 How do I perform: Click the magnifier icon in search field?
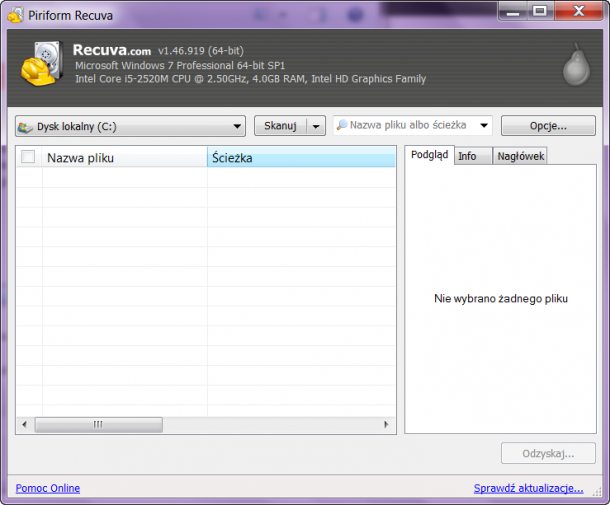point(342,125)
